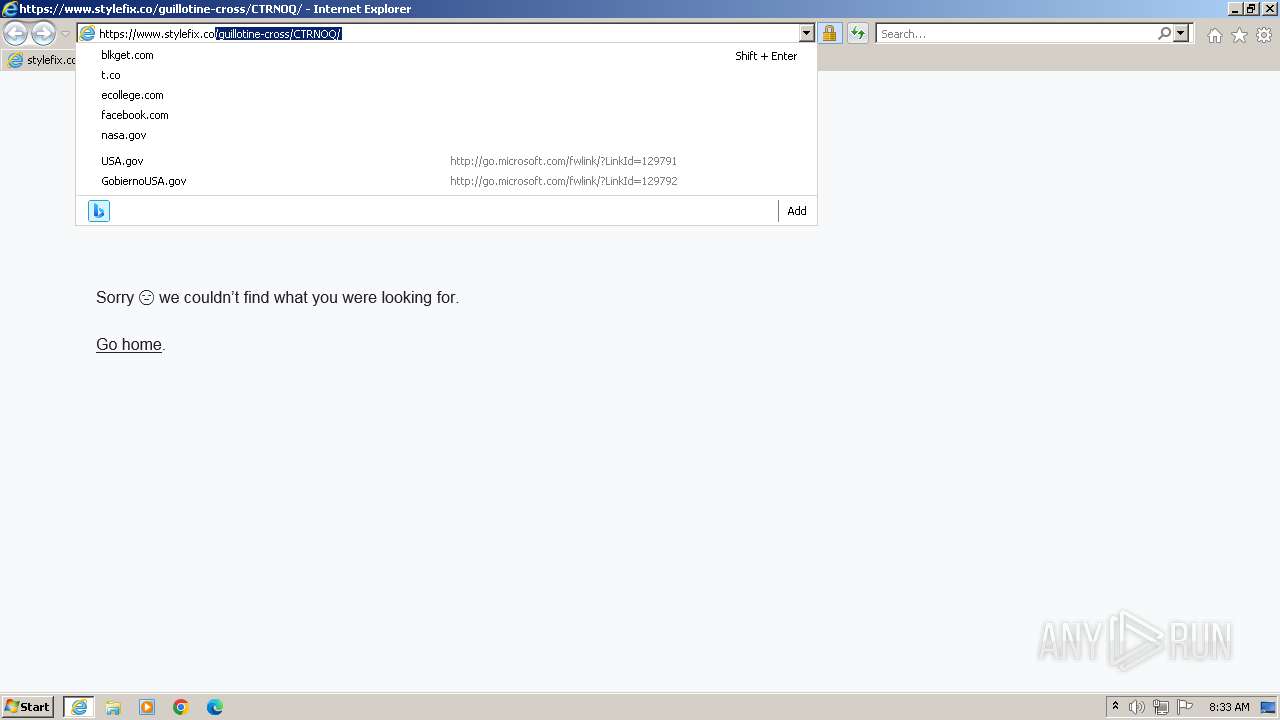Open the address bar autocomplete dropdown arrow

[x=806, y=33]
